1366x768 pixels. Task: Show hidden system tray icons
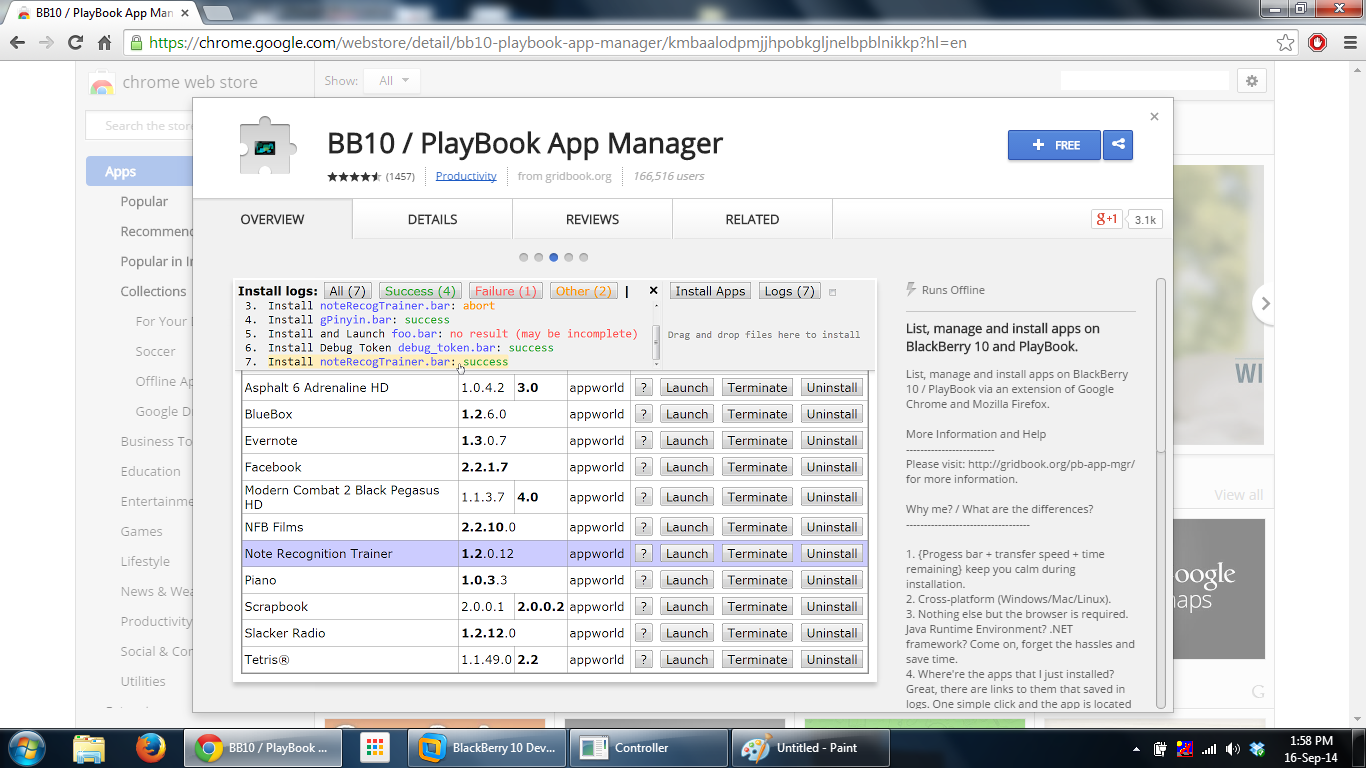(x=1137, y=748)
